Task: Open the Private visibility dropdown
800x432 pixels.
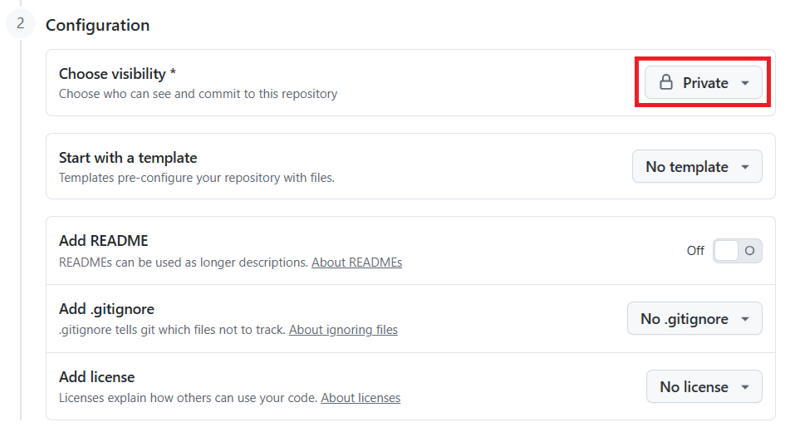Action: pos(704,83)
